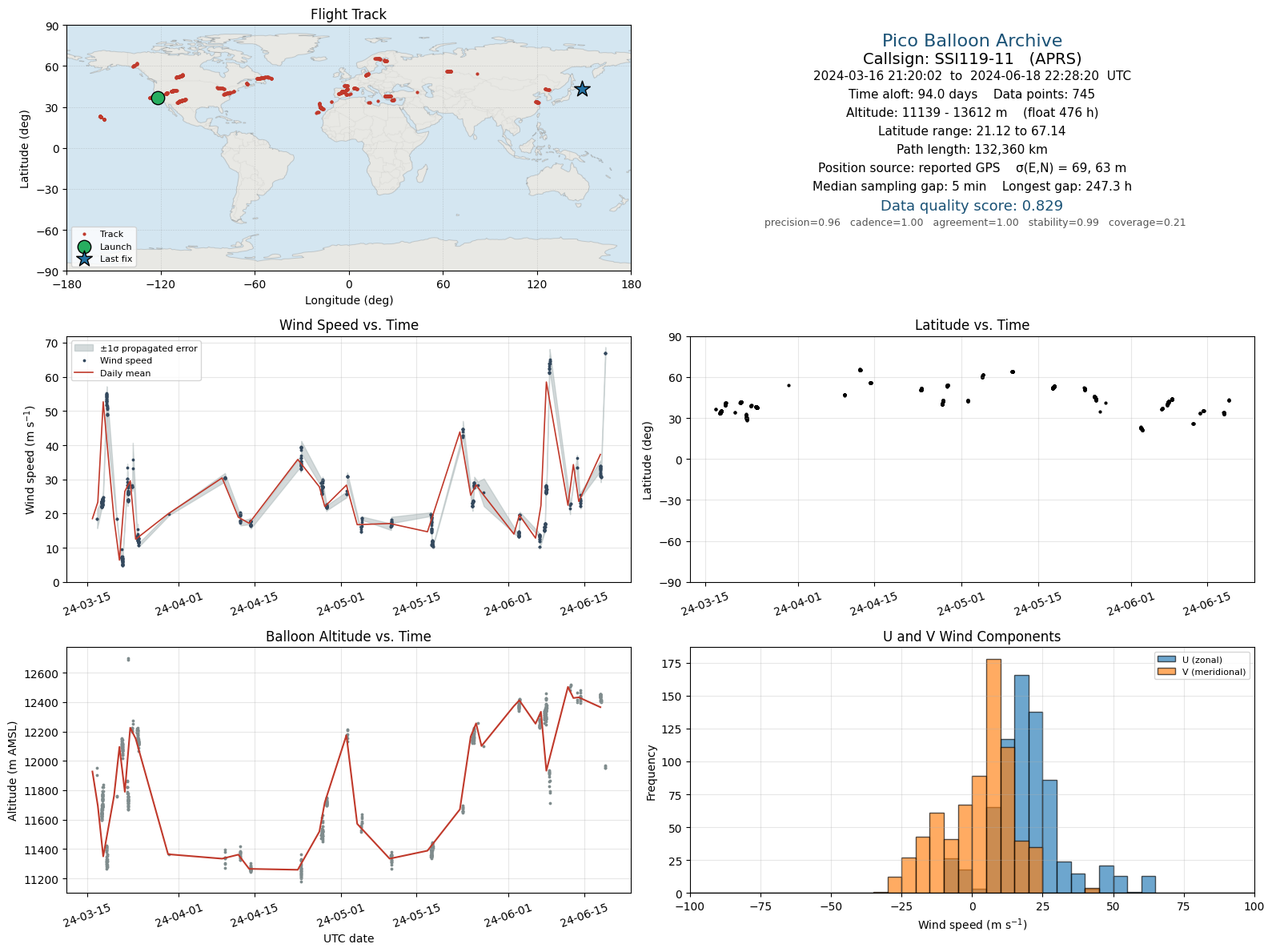Select the blue U (zonal) legend swatch
Screen dimensions: 1272x952
[1166, 660]
